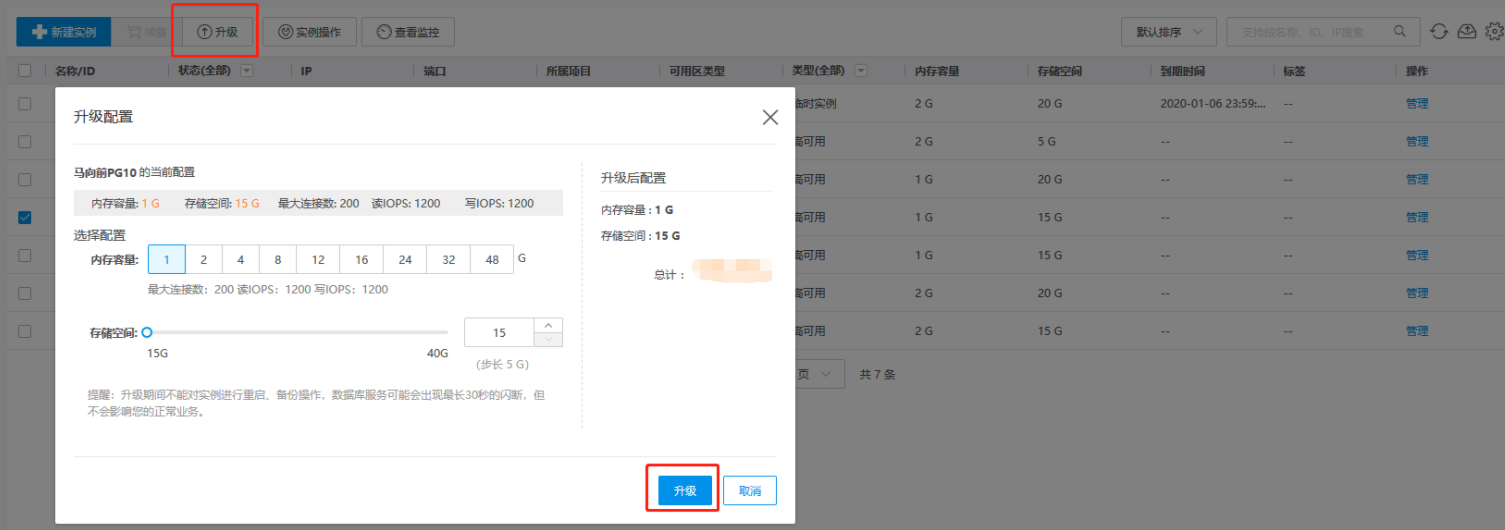Click the 名称/ID column header
1505x530 pixels.
pyautogui.click(x=75, y=71)
